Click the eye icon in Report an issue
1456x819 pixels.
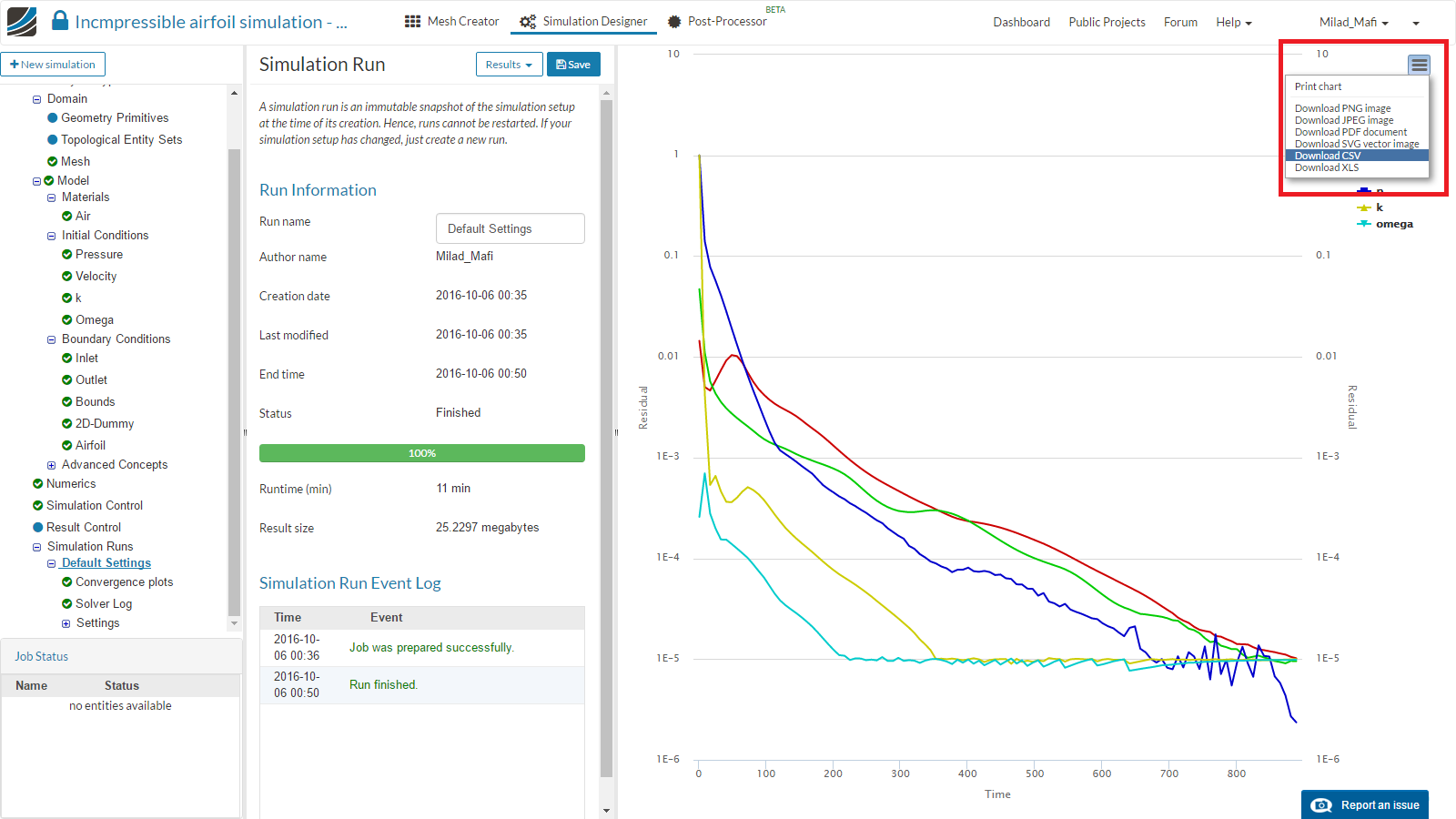click(x=1321, y=805)
